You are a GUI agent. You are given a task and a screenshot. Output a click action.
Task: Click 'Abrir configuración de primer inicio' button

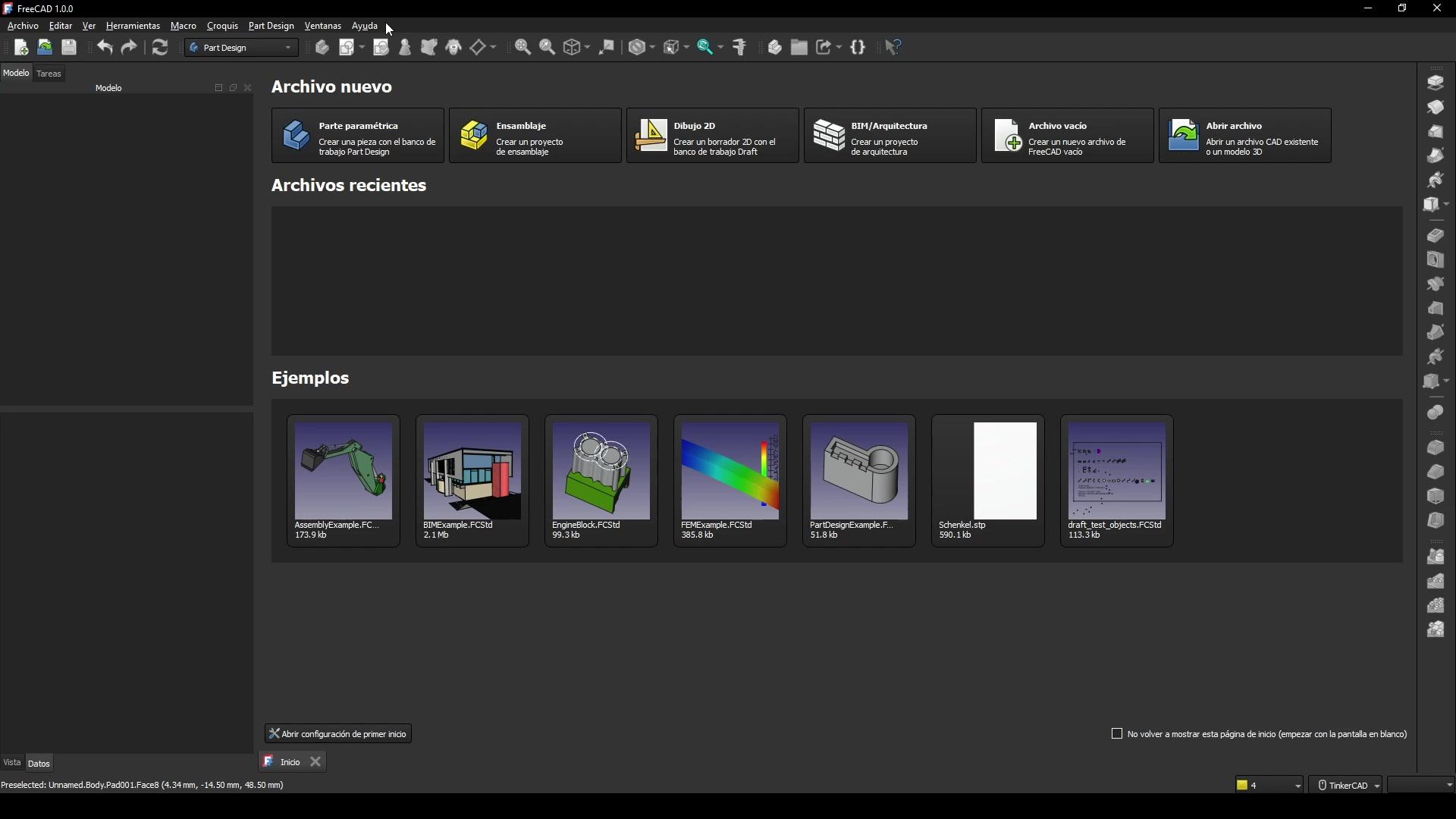pyautogui.click(x=338, y=734)
